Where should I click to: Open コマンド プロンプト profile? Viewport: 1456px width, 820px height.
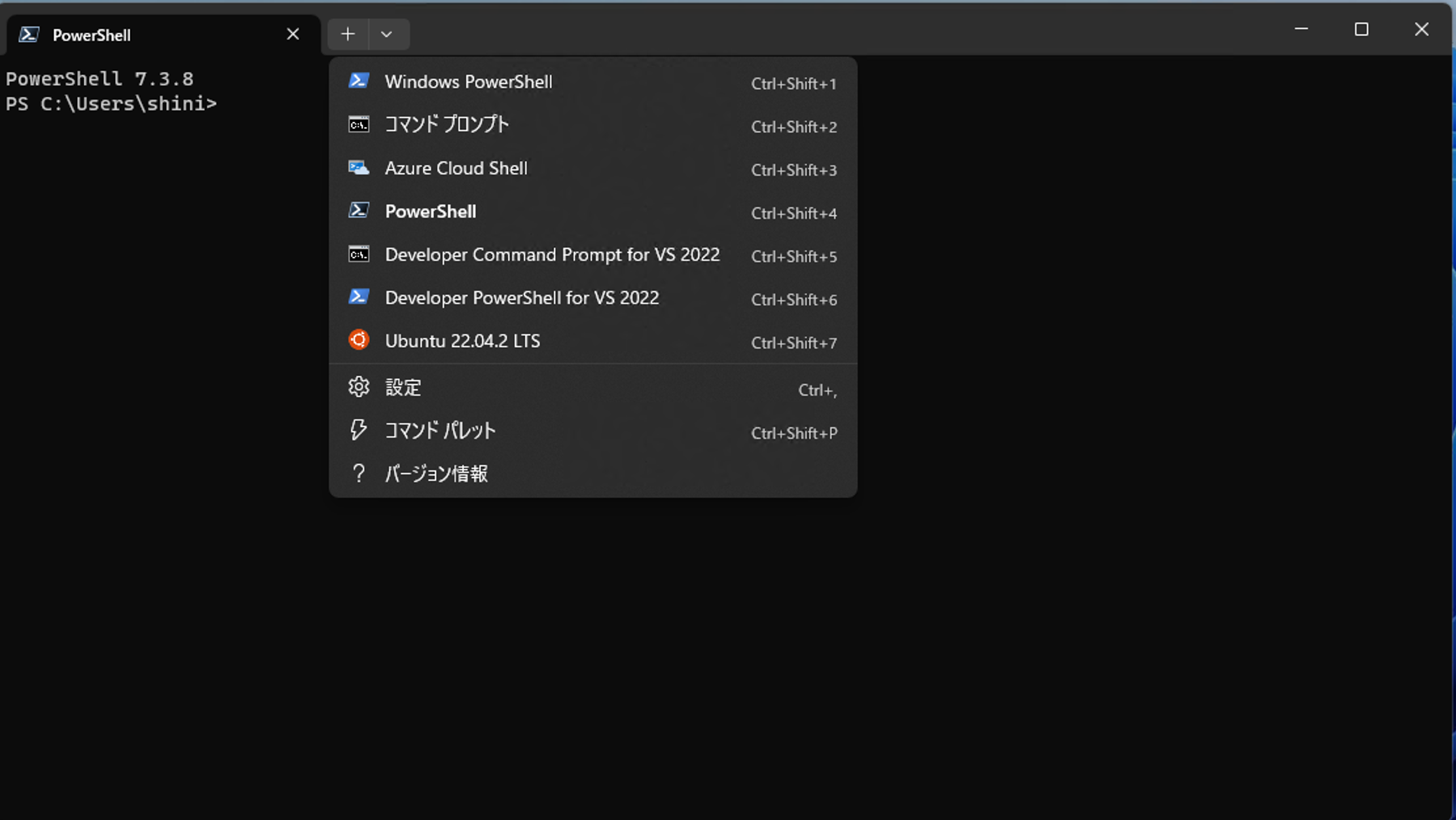tap(593, 125)
